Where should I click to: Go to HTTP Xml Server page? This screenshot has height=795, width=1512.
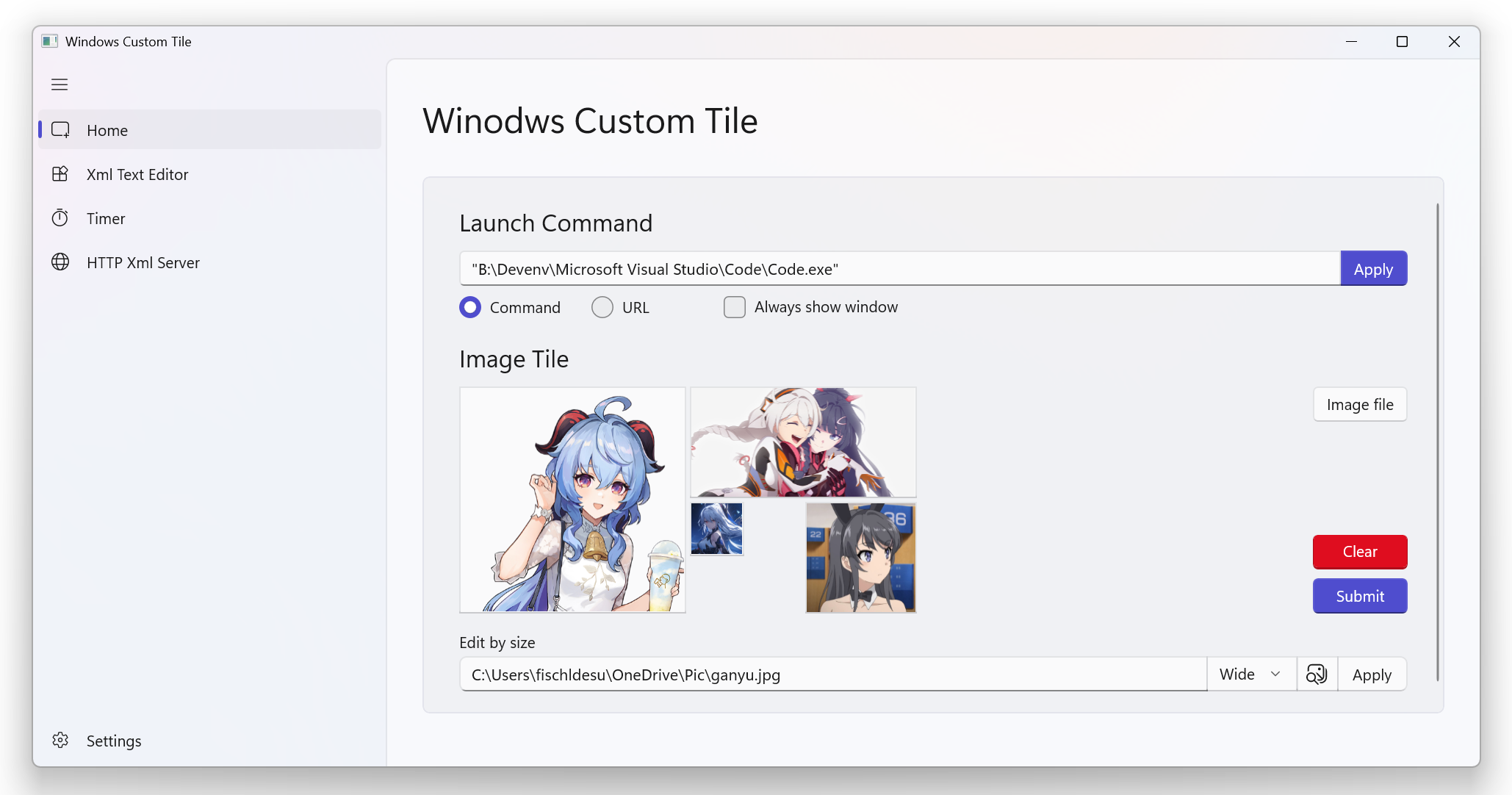point(210,262)
